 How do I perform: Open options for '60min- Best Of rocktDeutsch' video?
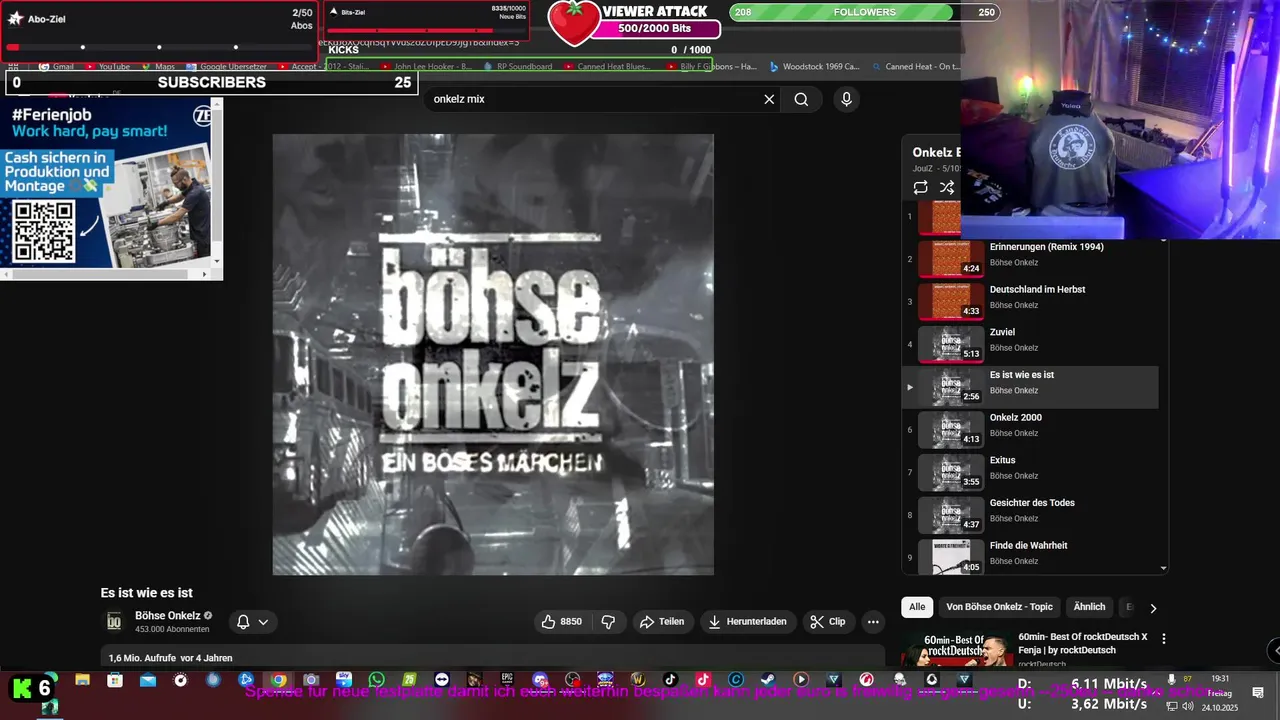tap(1163, 638)
